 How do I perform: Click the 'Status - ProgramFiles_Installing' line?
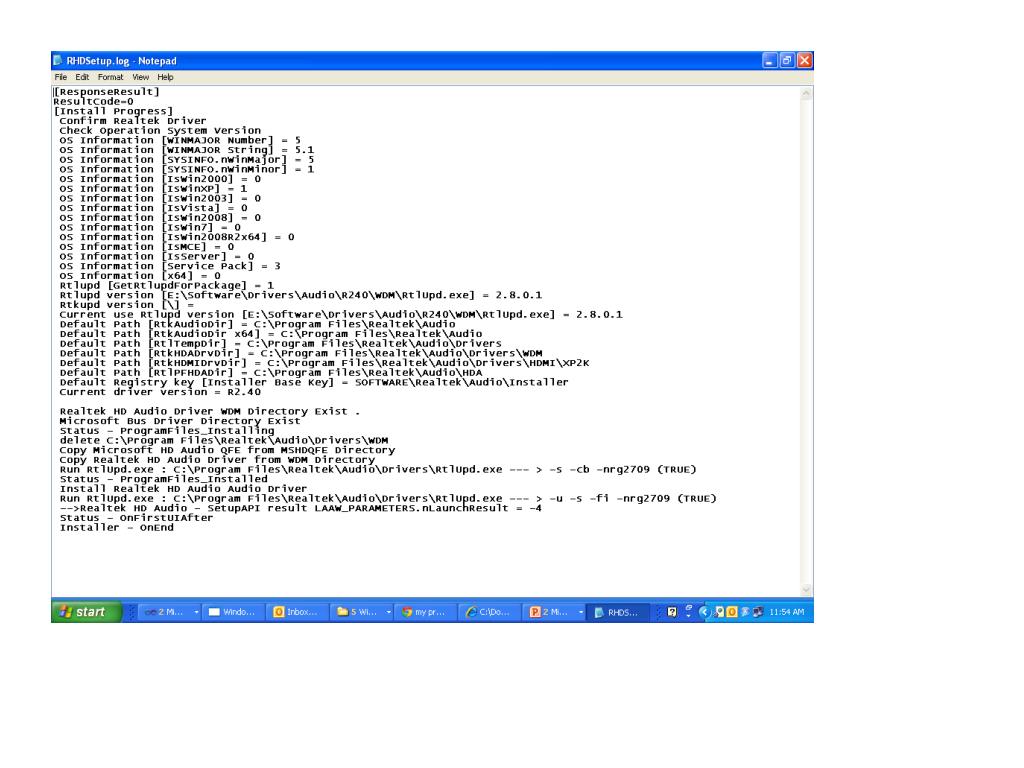[167, 431]
